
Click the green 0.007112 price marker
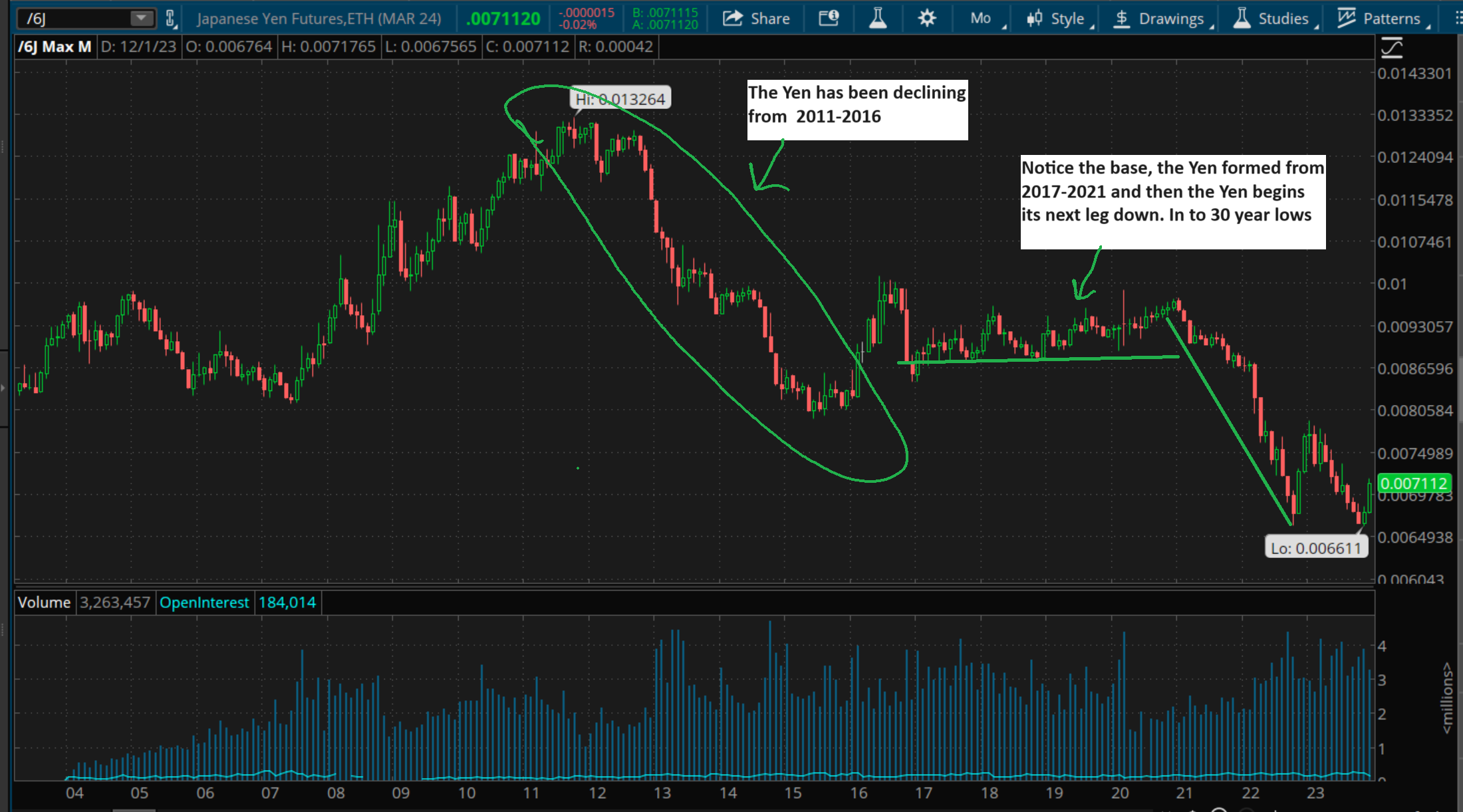tap(1413, 483)
